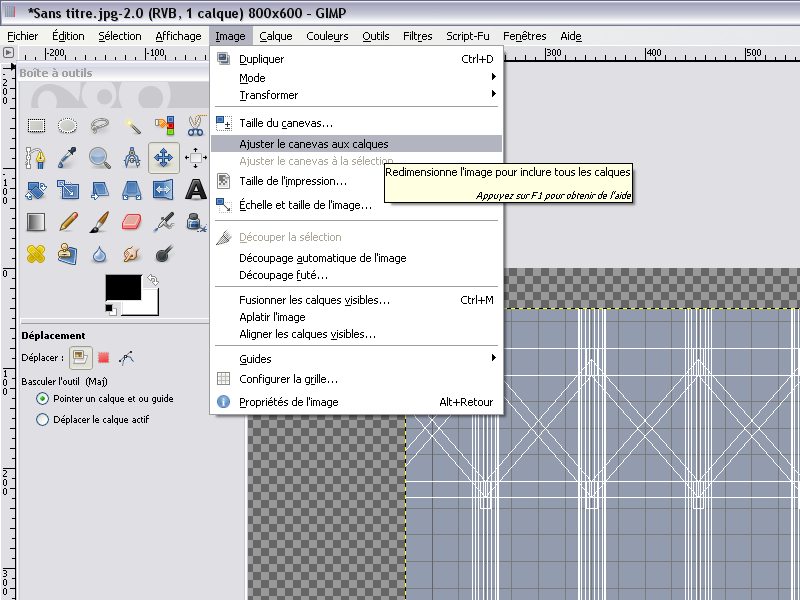Select the Clone stamp tool
Viewport: 800px width, 600px height.
pos(67,254)
